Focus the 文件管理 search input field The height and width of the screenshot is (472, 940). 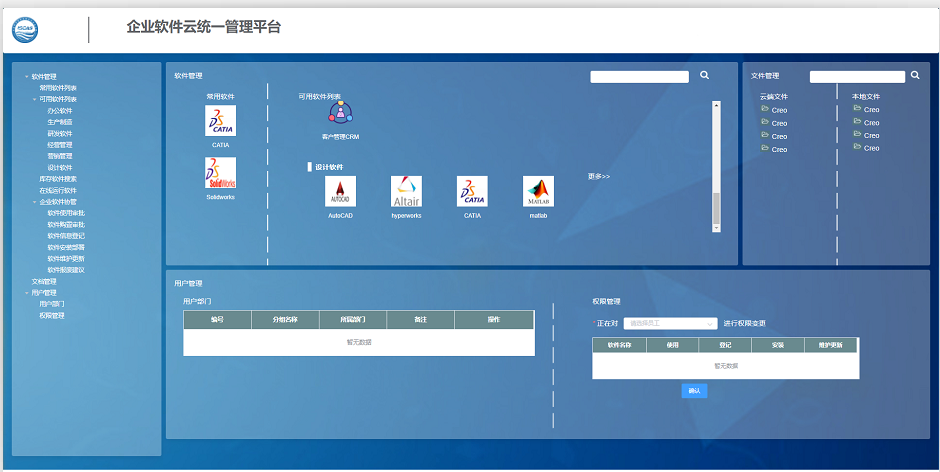click(856, 76)
